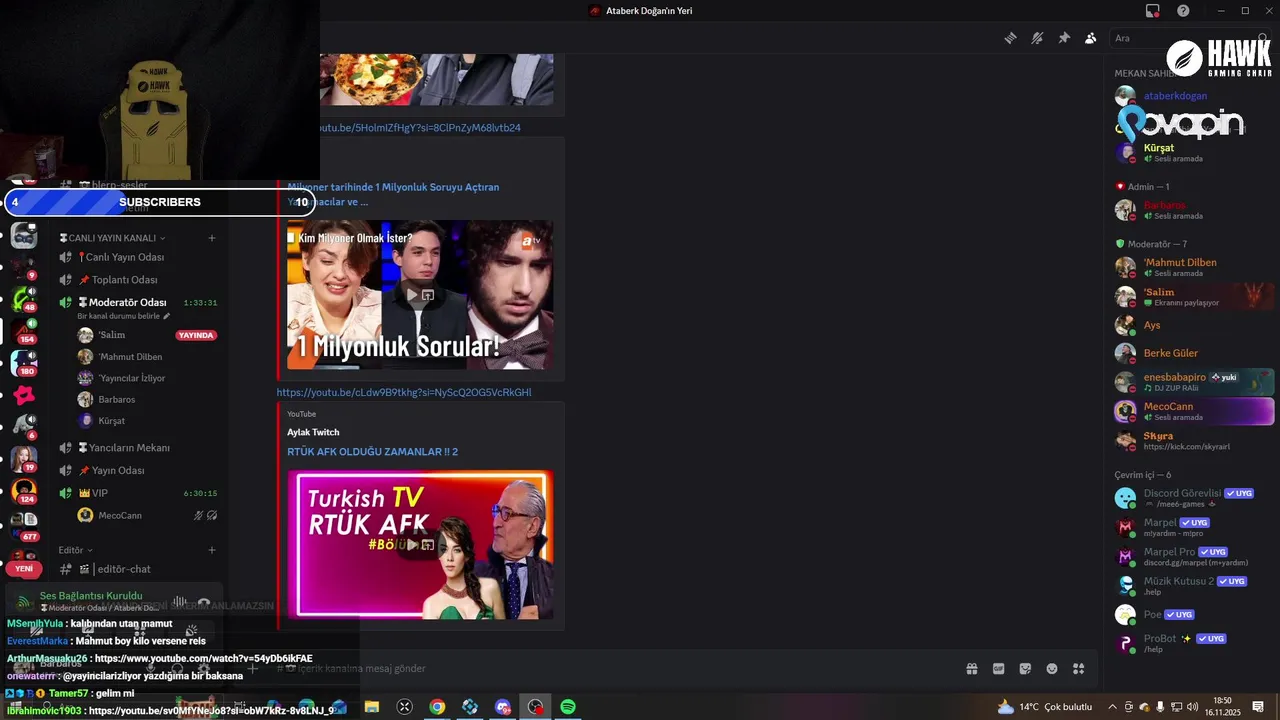1280x720 pixels.
Task: Open server with 154 unread badge
Action: (x=24, y=331)
